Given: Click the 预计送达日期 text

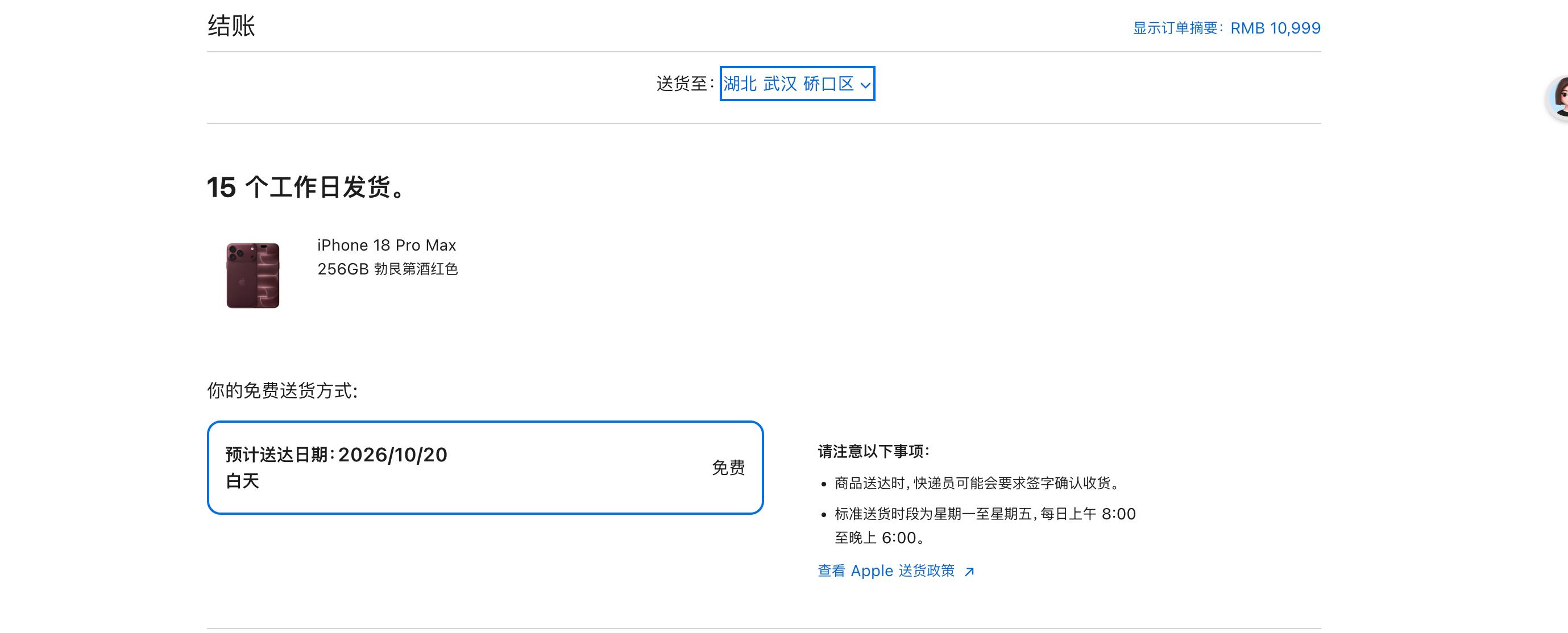Looking at the screenshot, I should click(x=277, y=455).
